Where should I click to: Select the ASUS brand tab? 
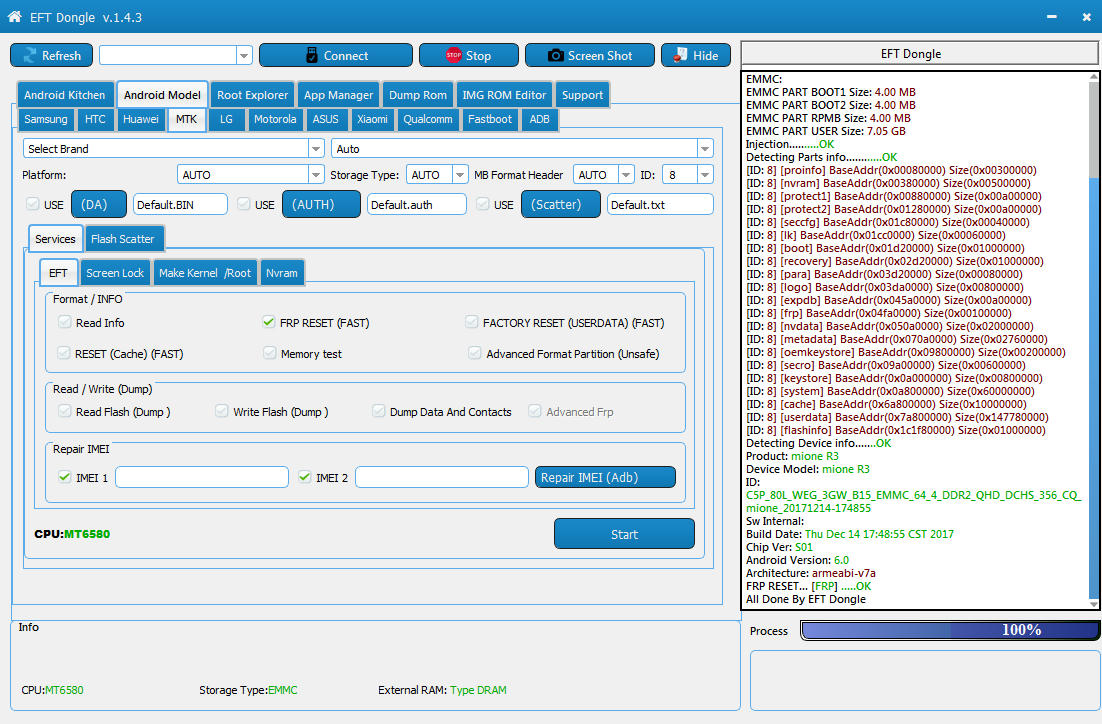coord(325,119)
